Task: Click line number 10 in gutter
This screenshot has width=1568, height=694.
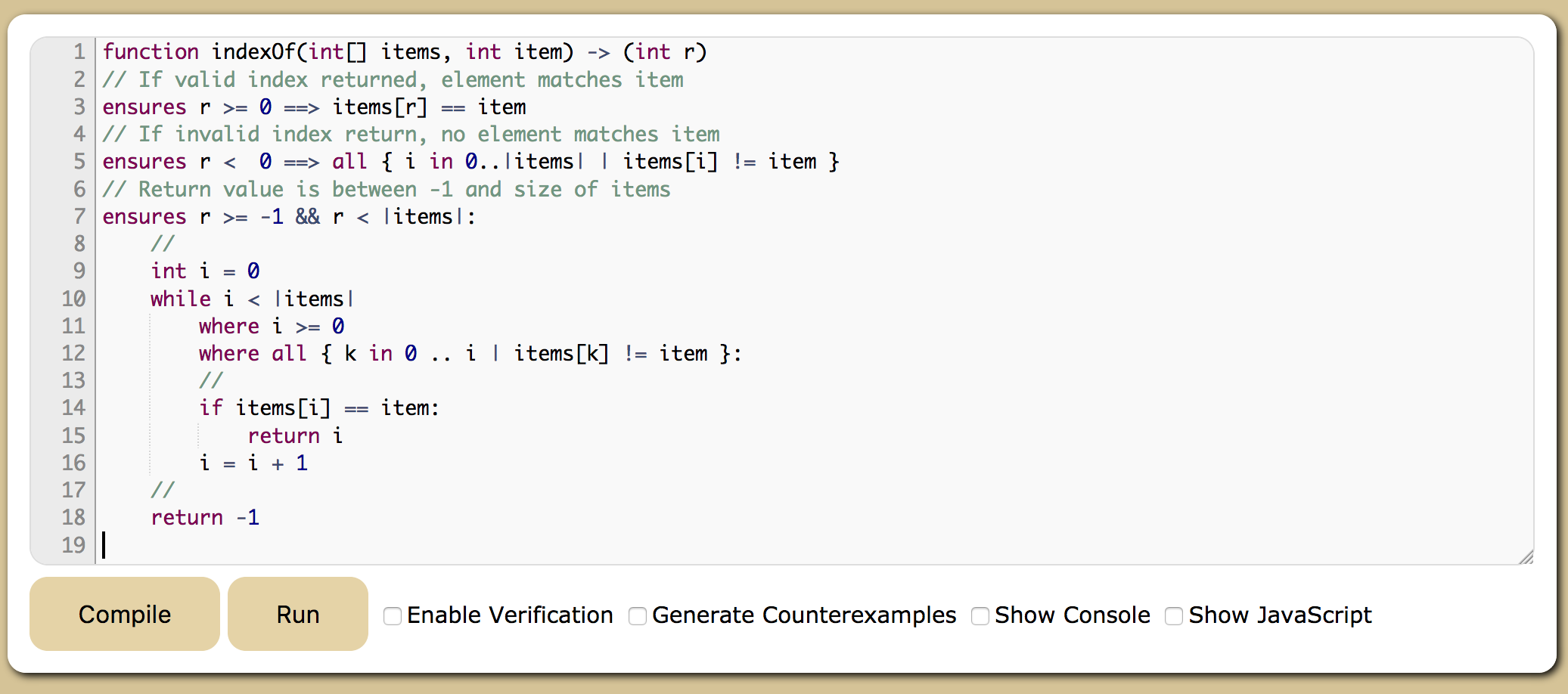Action: pyautogui.click(x=73, y=299)
